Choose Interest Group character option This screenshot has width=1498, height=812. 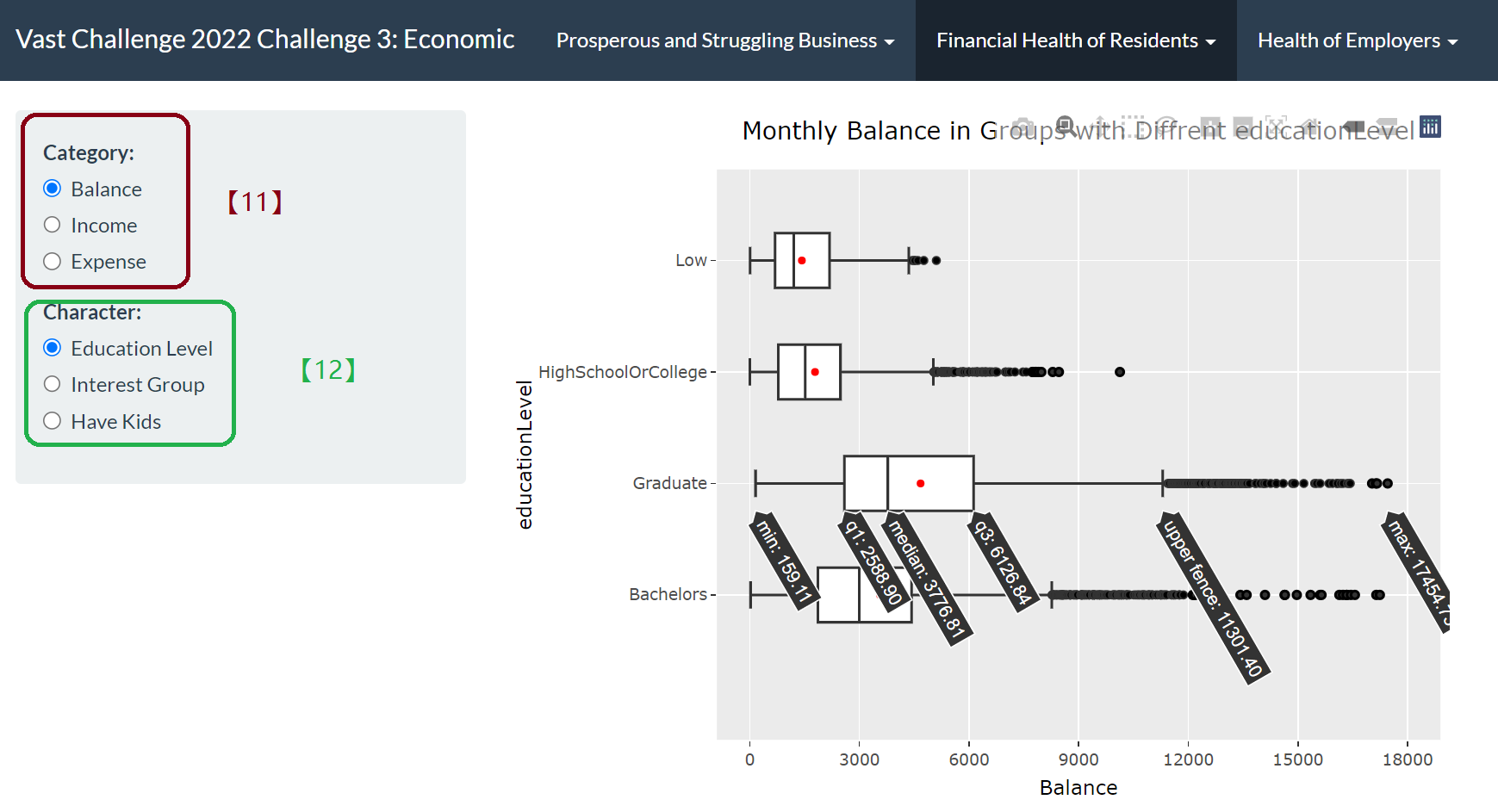point(53,384)
